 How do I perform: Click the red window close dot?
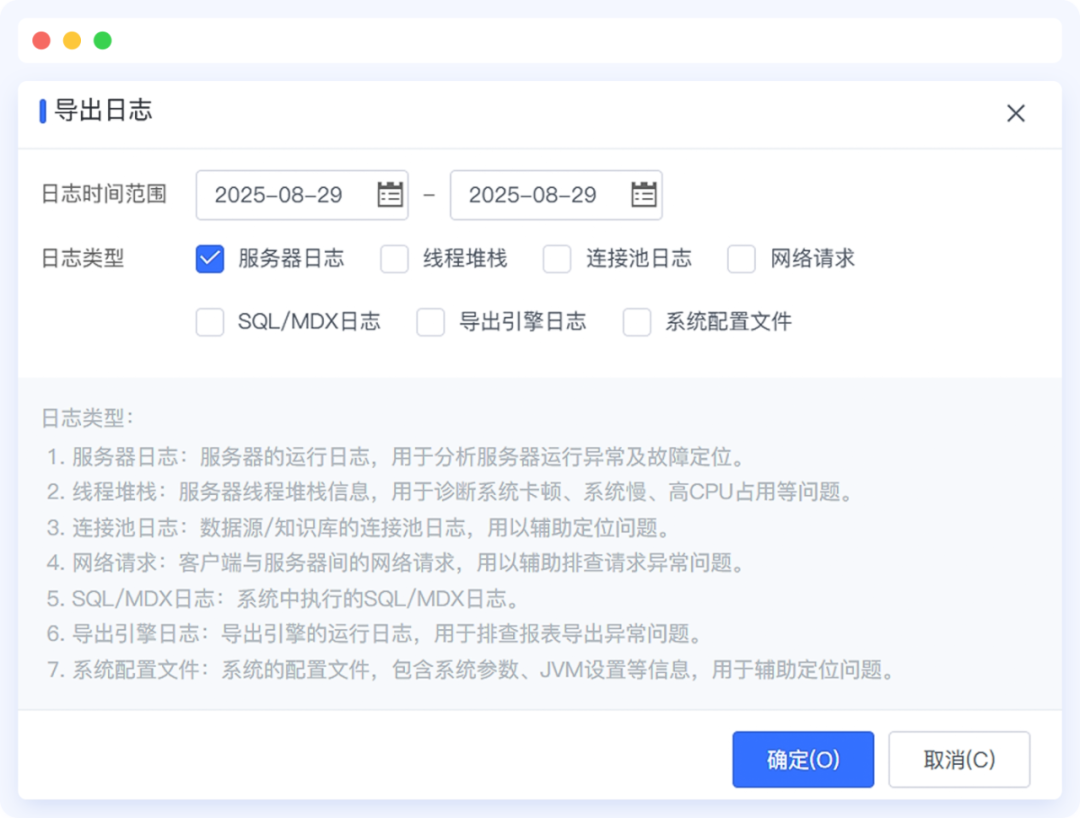coord(41,41)
